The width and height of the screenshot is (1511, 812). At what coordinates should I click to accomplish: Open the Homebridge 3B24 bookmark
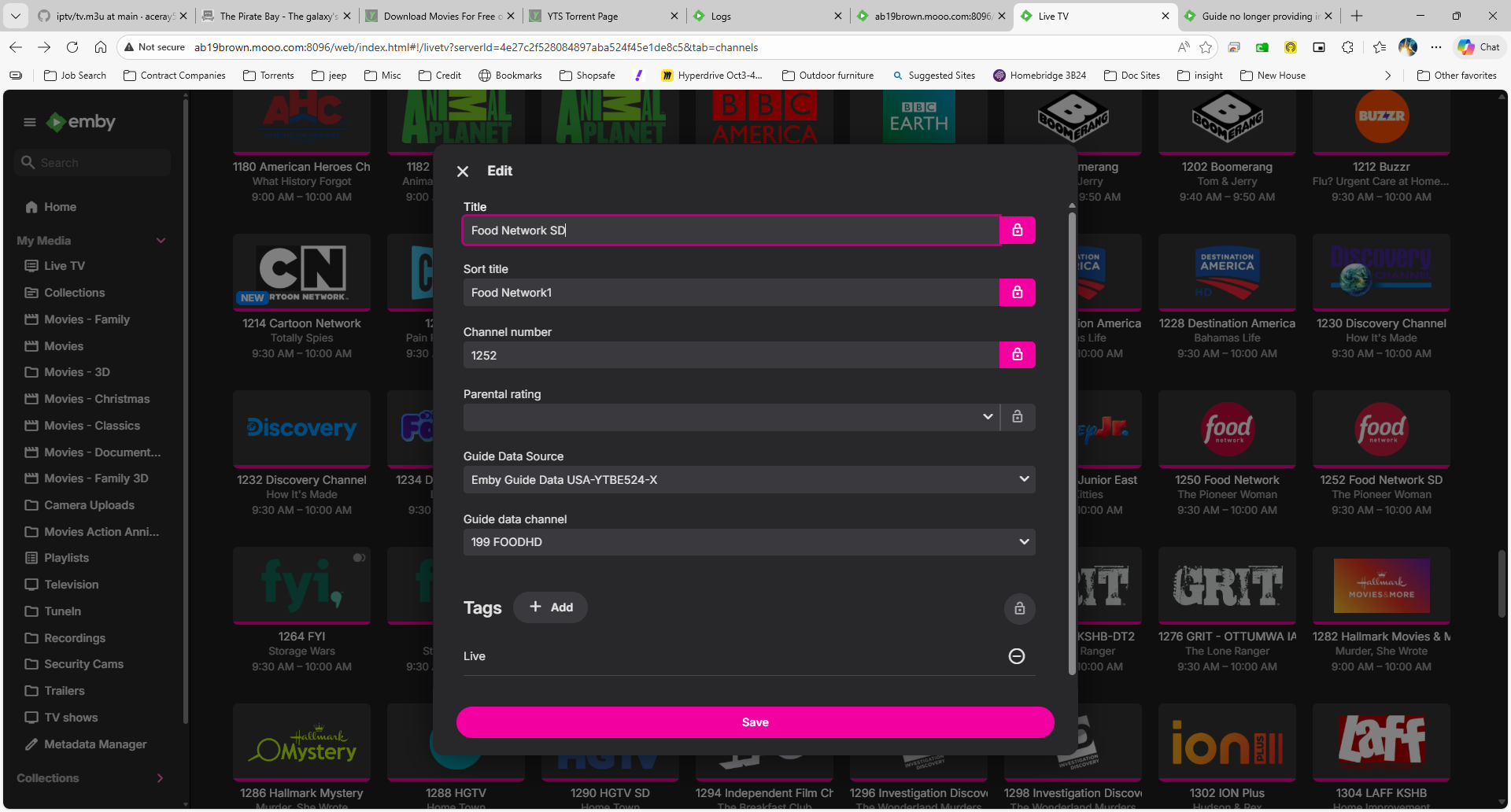tap(1040, 76)
